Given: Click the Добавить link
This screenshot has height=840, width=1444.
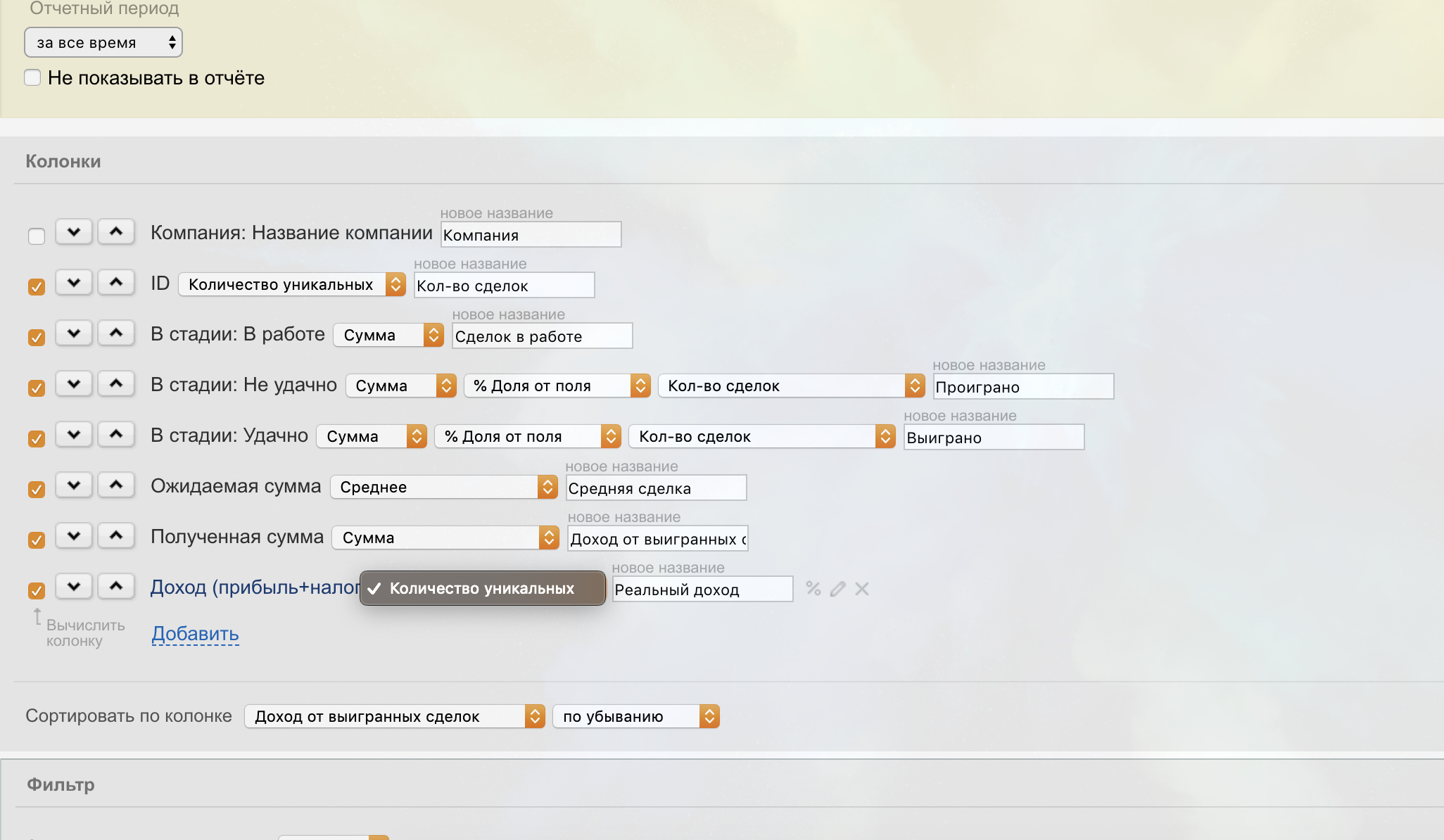Looking at the screenshot, I should click(196, 634).
